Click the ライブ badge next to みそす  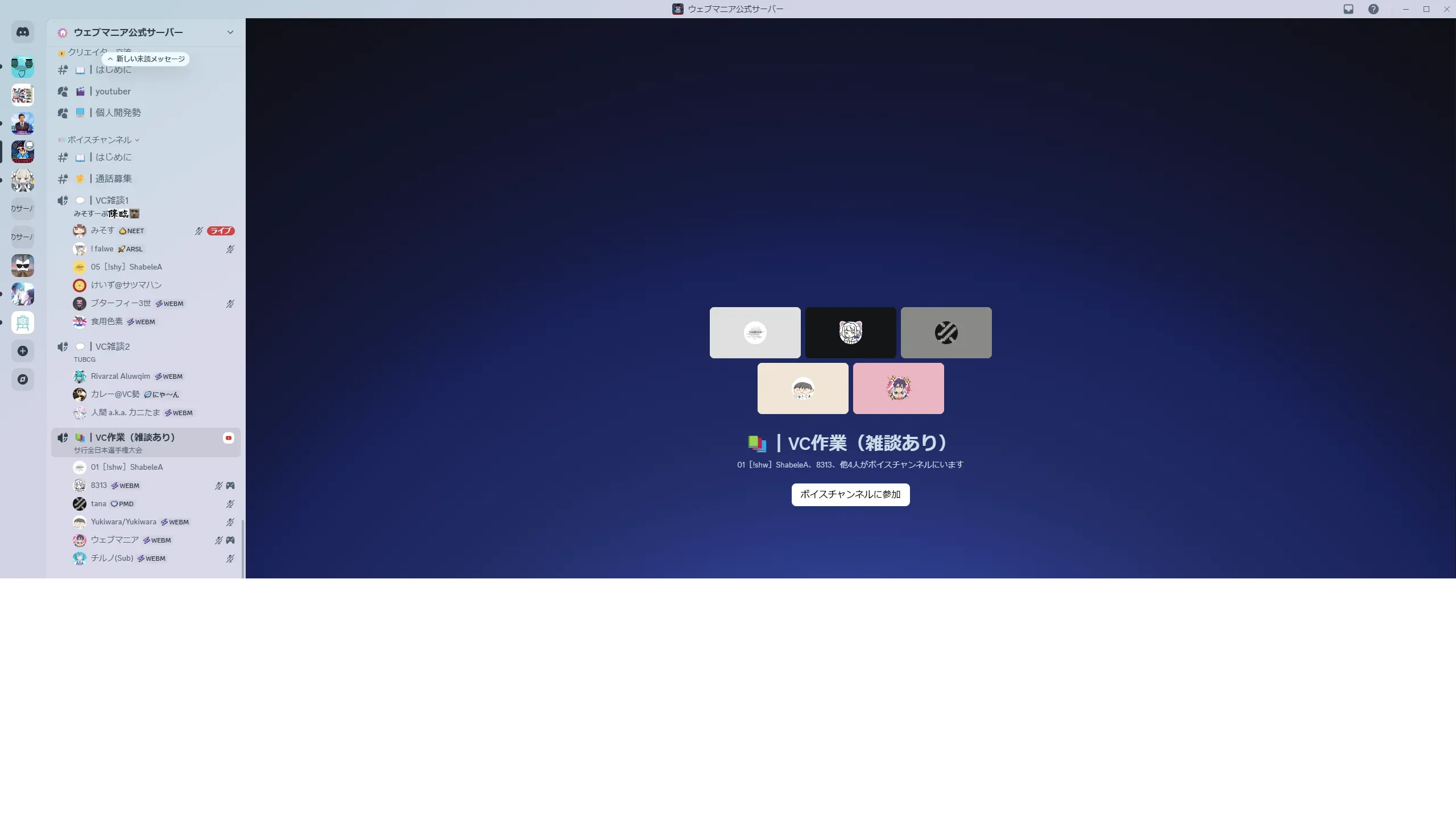221,231
